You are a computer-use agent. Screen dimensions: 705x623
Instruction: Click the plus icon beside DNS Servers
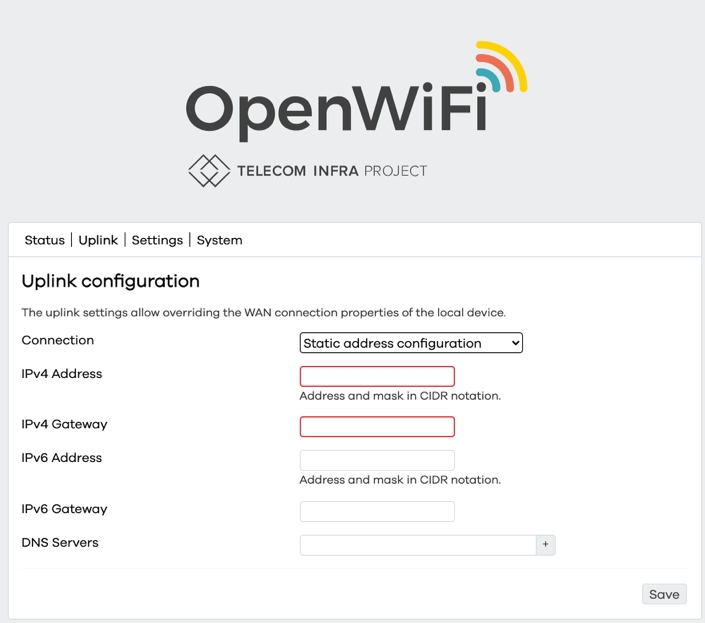coord(545,545)
